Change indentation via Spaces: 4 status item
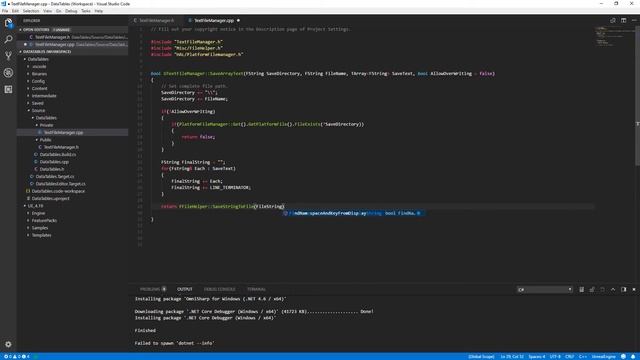Viewport: 640px width, 360px height. point(537,357)
